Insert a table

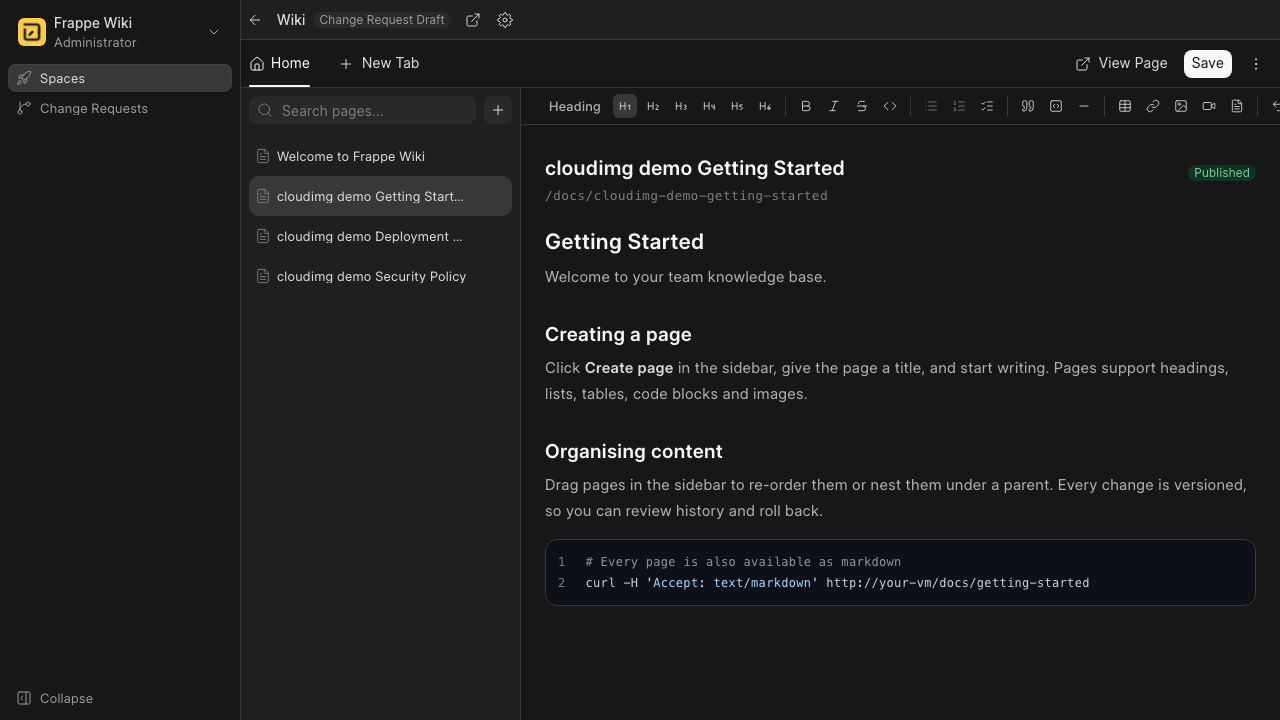click(1125, 106)
